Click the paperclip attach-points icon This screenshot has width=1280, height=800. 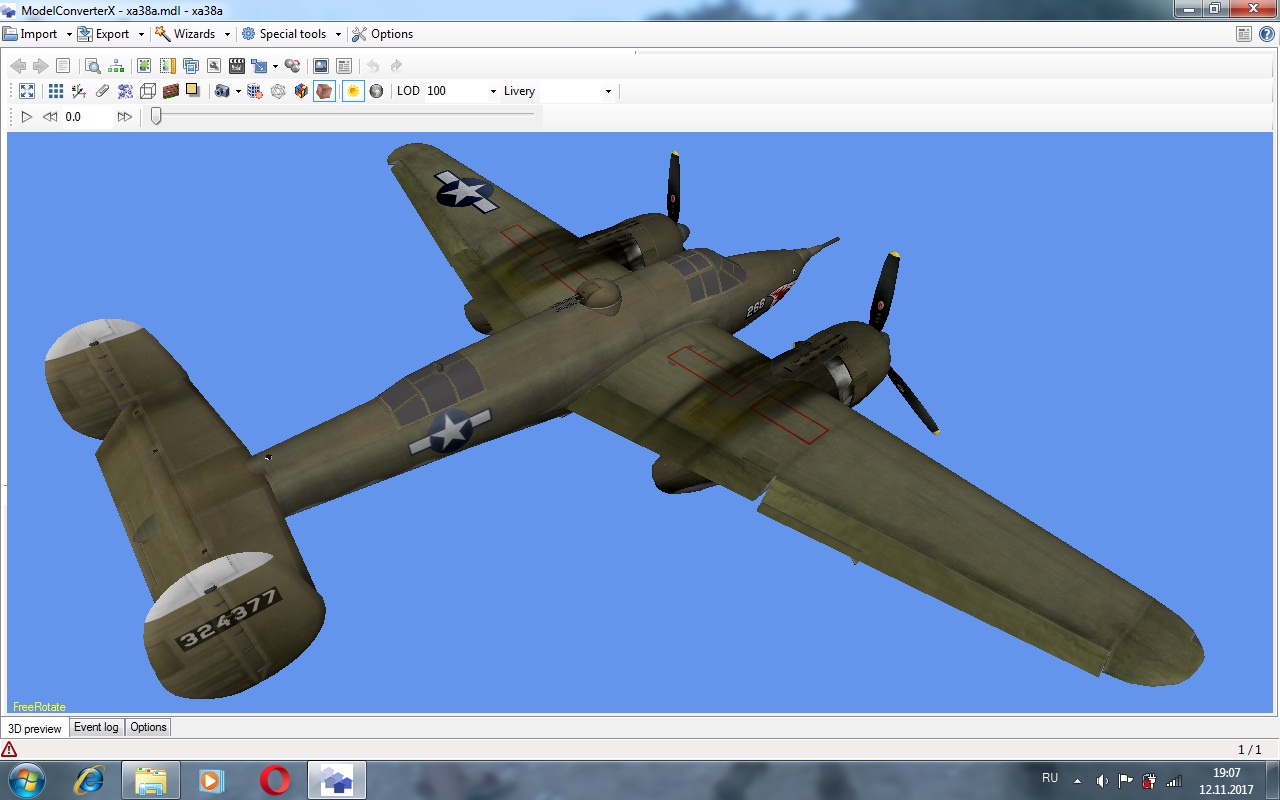102,91
